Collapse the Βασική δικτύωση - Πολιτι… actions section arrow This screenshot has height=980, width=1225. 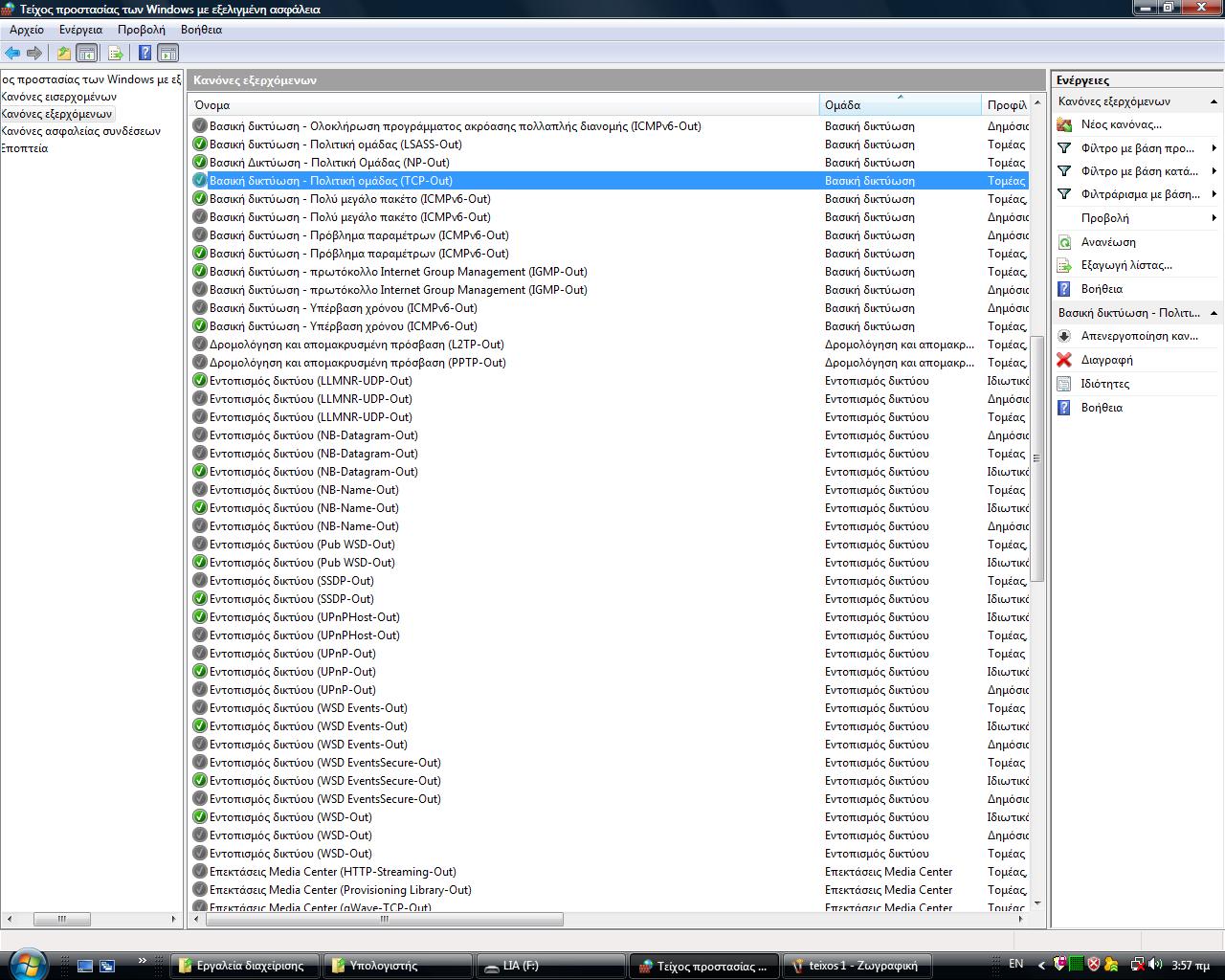coord(1214,313)
